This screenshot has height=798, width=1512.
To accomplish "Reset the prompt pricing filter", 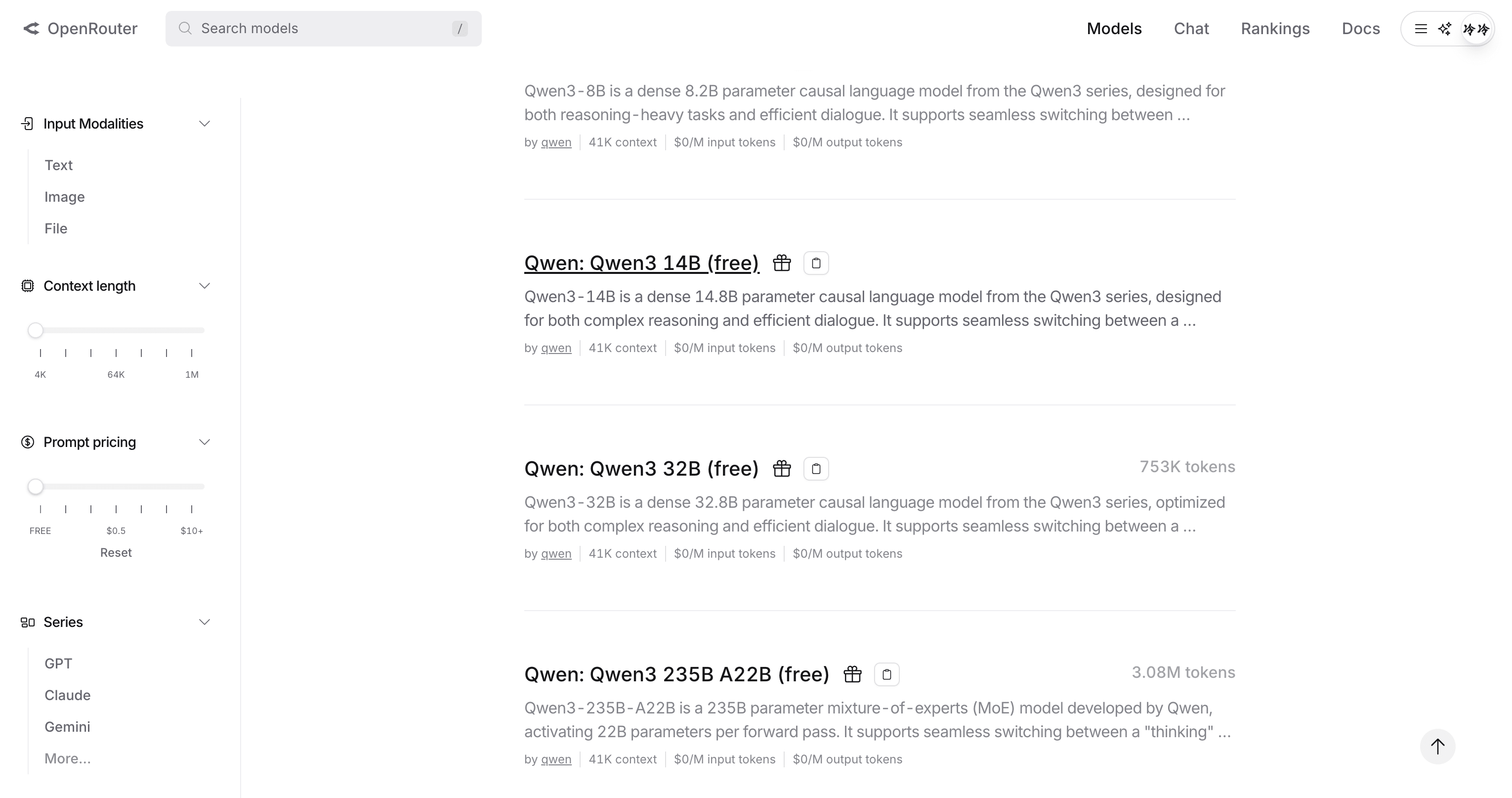I will 116,553.
